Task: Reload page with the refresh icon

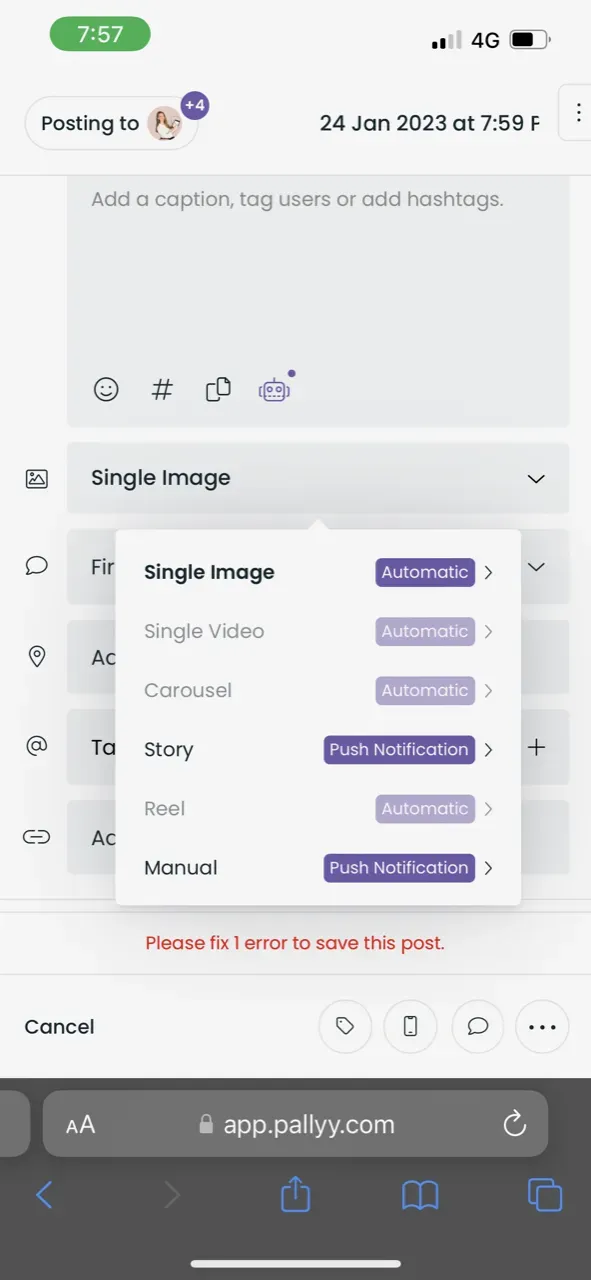Action: 514,1124
